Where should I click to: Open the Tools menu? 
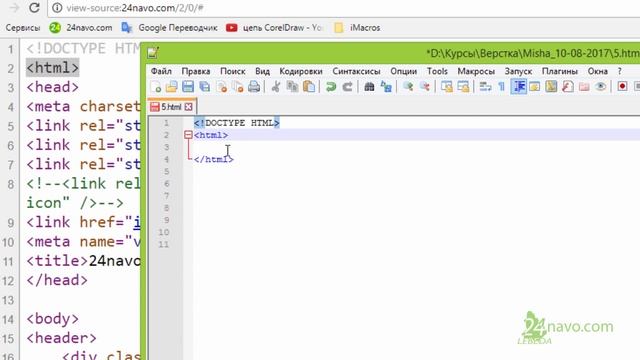tap(437, 71)
